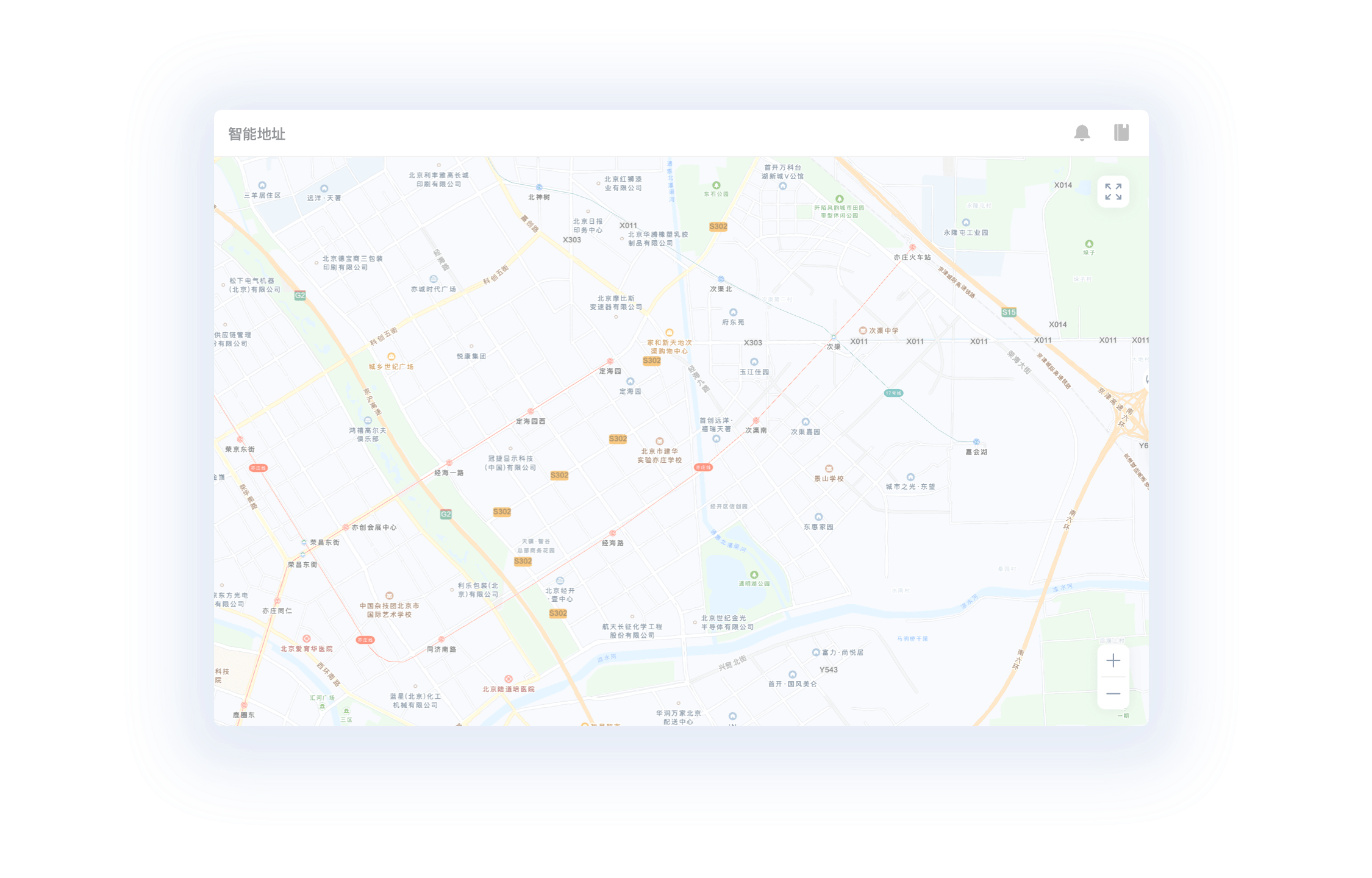Screen dimensions: 1372x878
Task: Select the 通明湖公园 park marker
Action: tap(754, 575)
